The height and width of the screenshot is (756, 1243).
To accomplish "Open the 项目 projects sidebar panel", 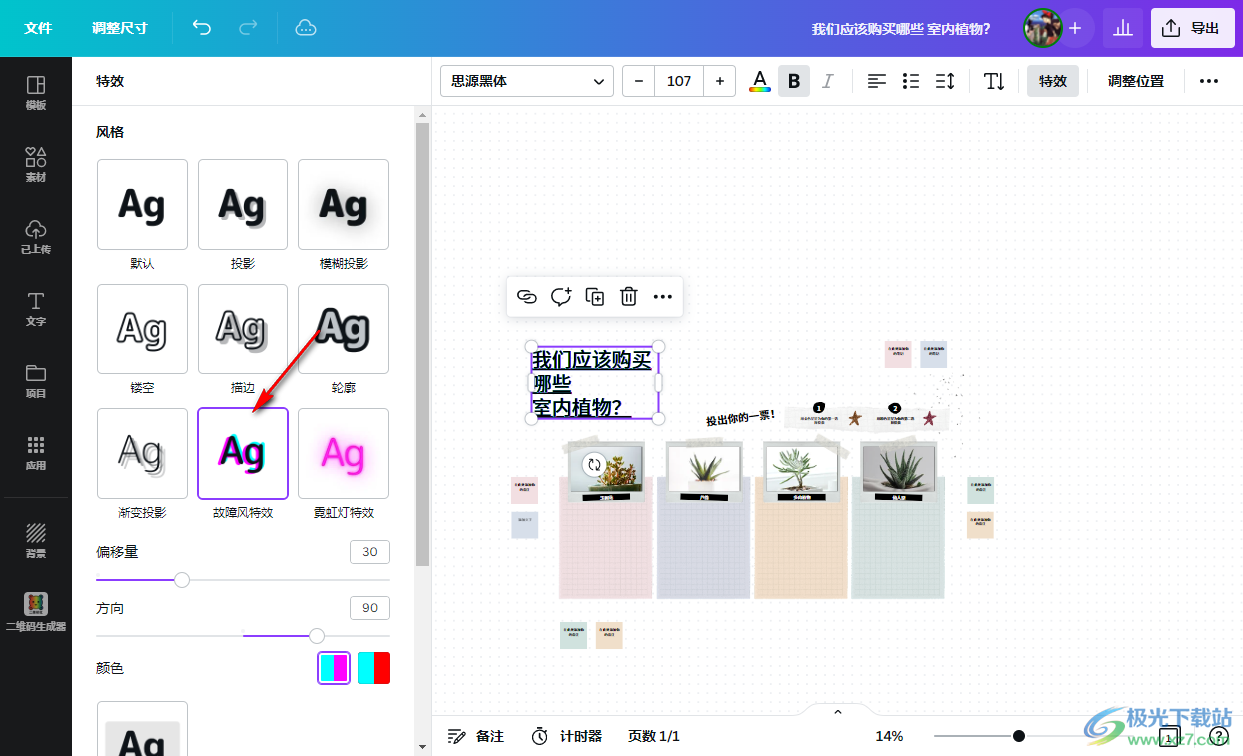I will (36, 381).
